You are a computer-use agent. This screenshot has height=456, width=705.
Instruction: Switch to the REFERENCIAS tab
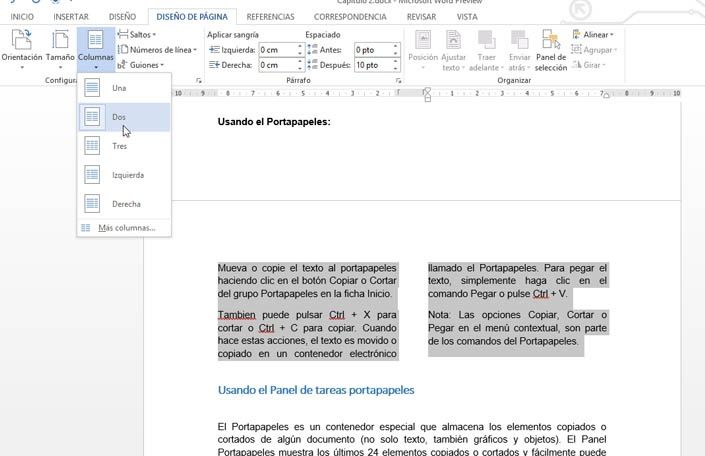pos(270,17)
